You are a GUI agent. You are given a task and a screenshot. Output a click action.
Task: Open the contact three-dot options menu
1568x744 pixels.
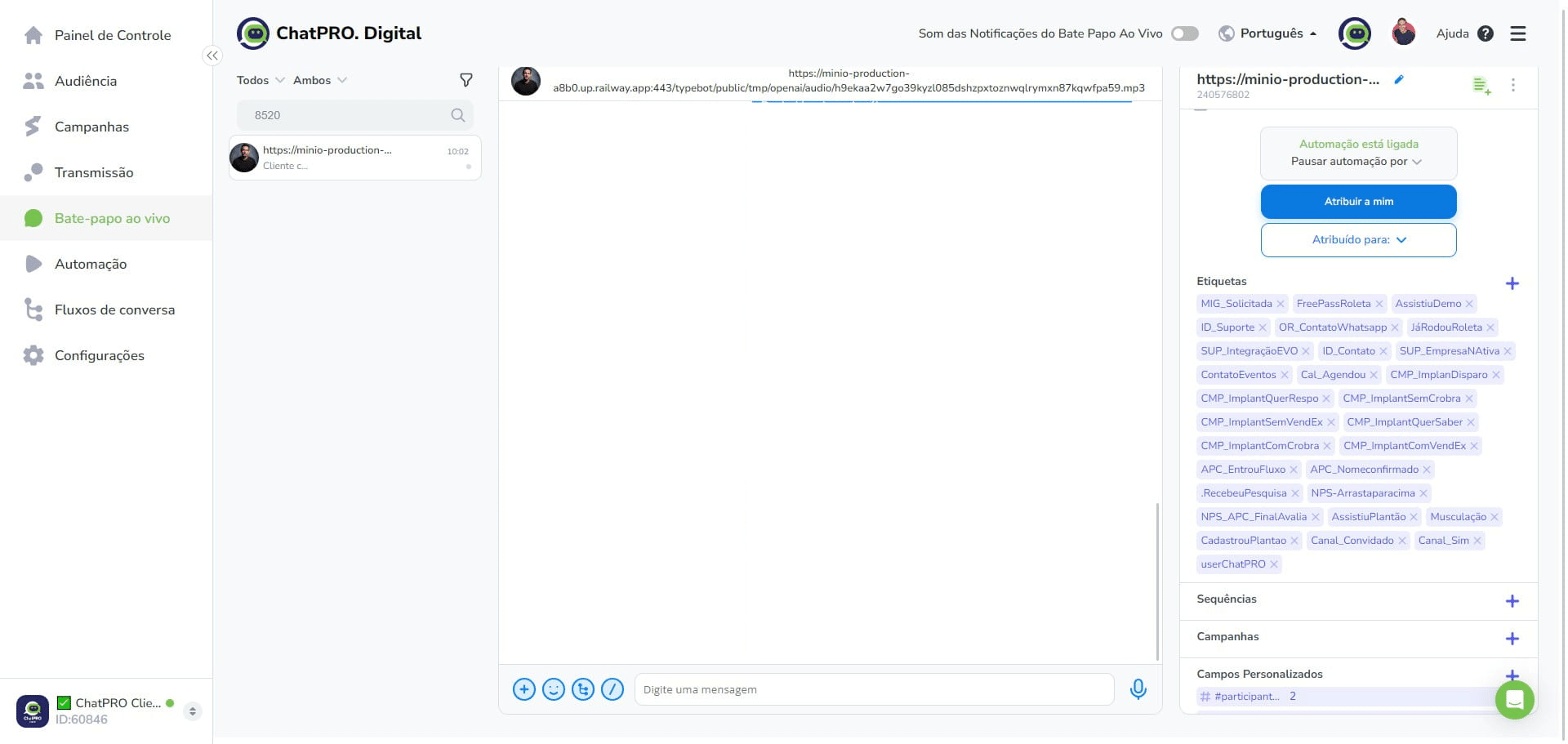tap(1513, 85)
